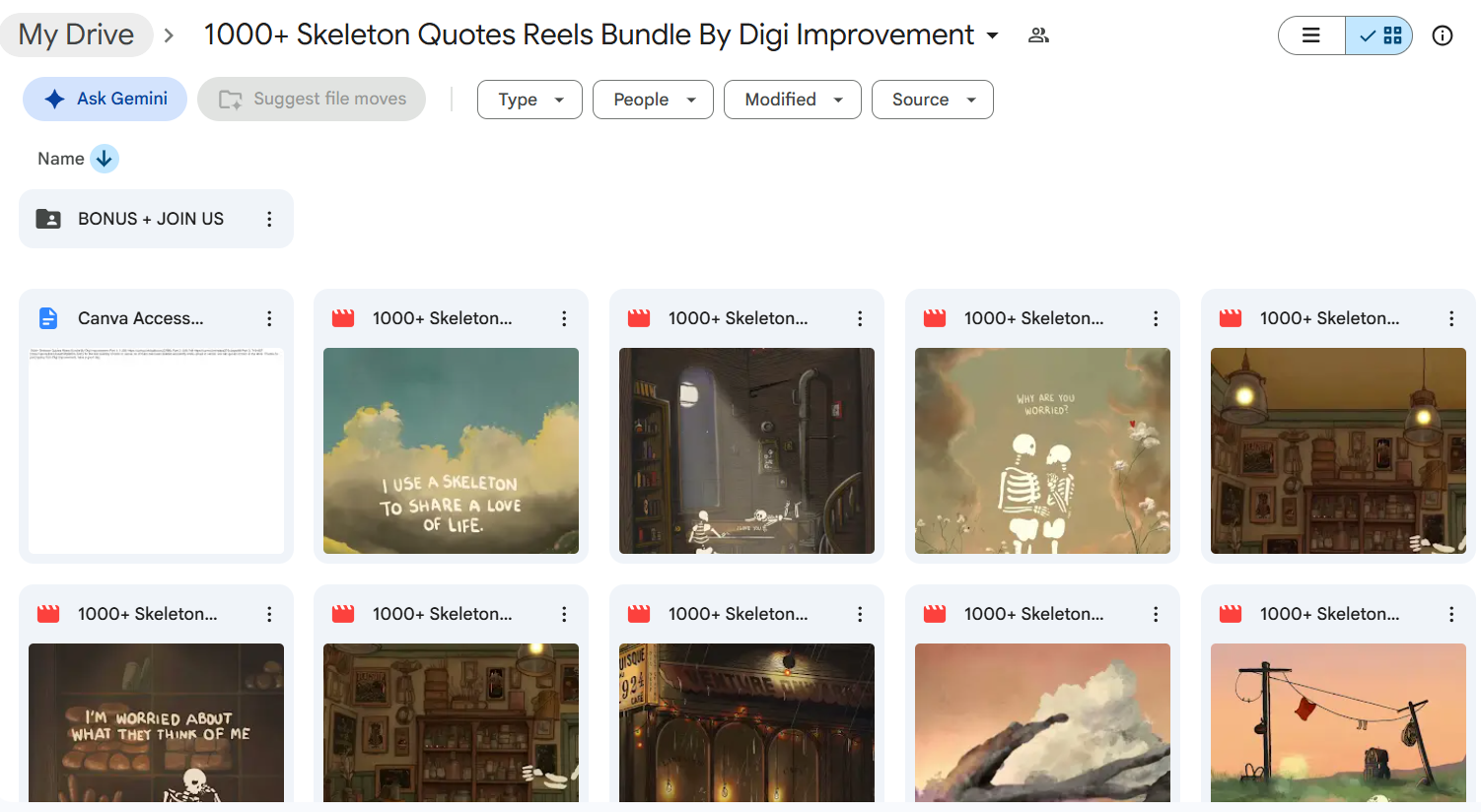Click video icon above 'WHY ARE YOU WORRIED?' thumbnail
Image resolution: width=1481 pixels, height=812 pixels.
coord(935,318)
